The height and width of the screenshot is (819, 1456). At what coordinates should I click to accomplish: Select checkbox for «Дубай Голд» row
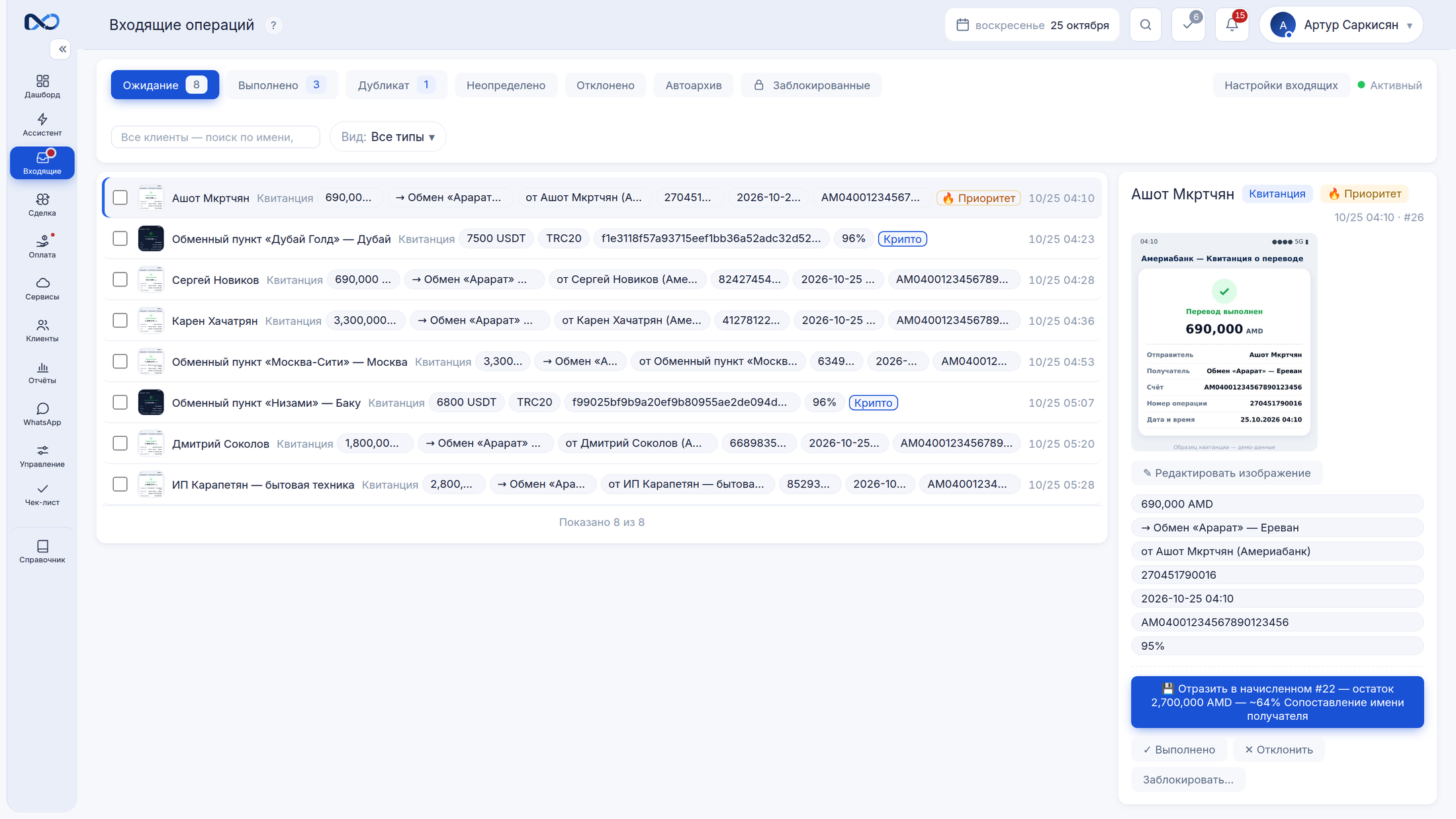[x=120, y=238]
